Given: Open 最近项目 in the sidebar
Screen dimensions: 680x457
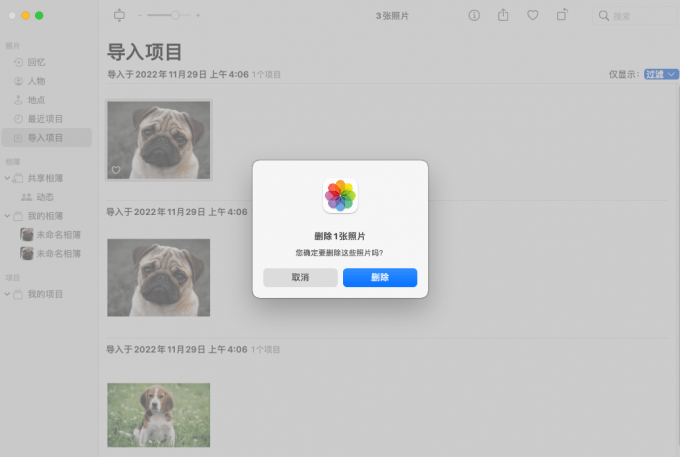Looking at the screenshot, I should 45,119.
